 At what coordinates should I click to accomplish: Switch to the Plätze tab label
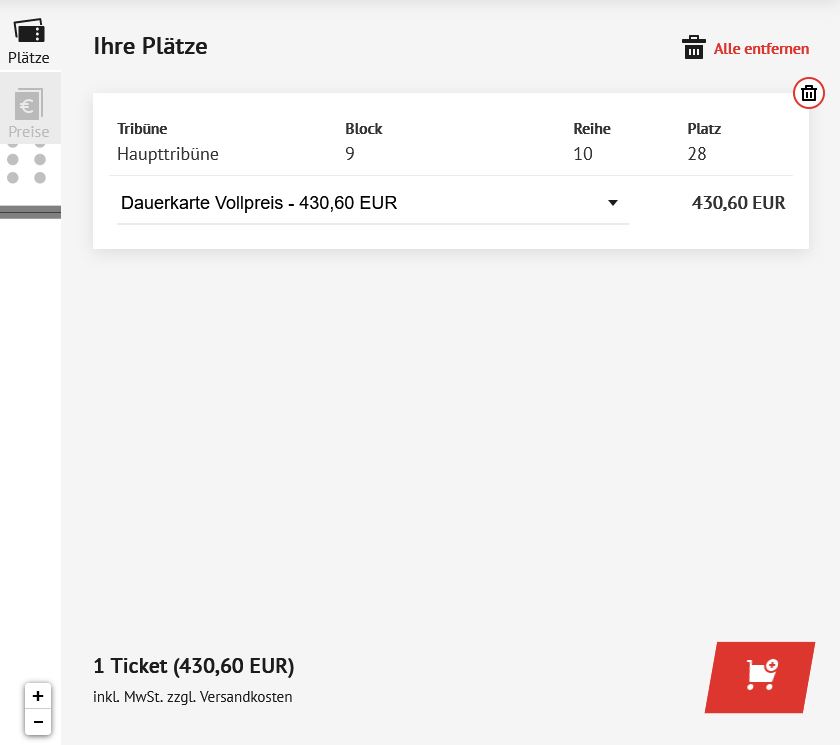pyautogui.click(x=29, y=58)
